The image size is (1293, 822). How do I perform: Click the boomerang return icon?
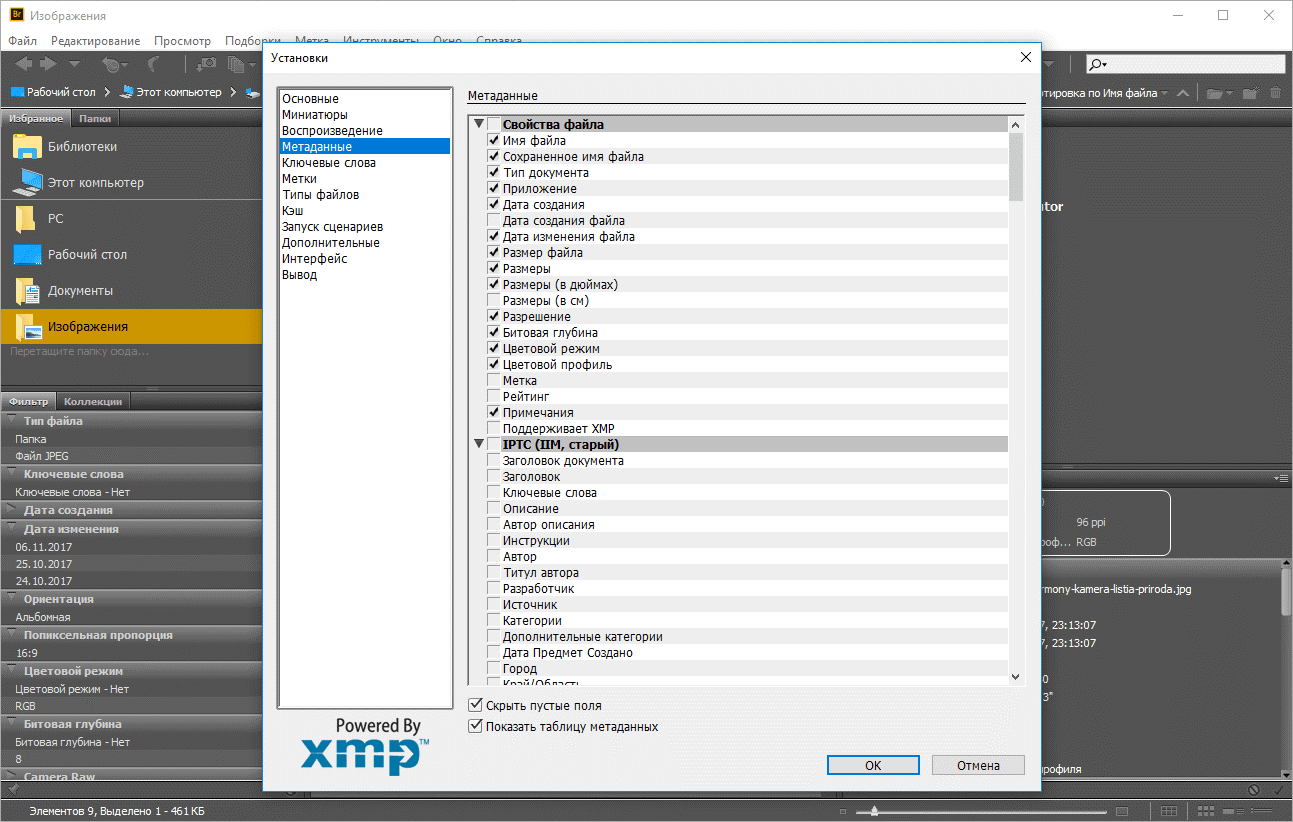(154, 65)
